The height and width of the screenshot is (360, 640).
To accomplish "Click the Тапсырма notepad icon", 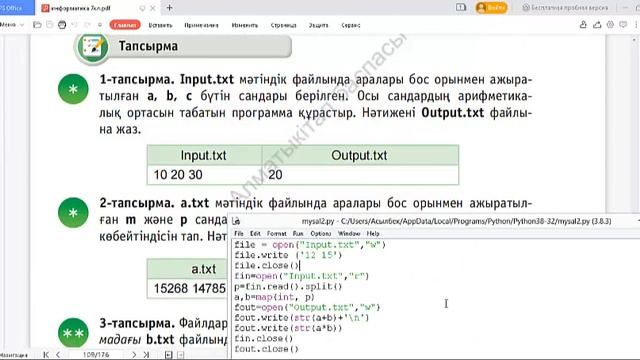I will pyautogui.click(x=93, y=47).
